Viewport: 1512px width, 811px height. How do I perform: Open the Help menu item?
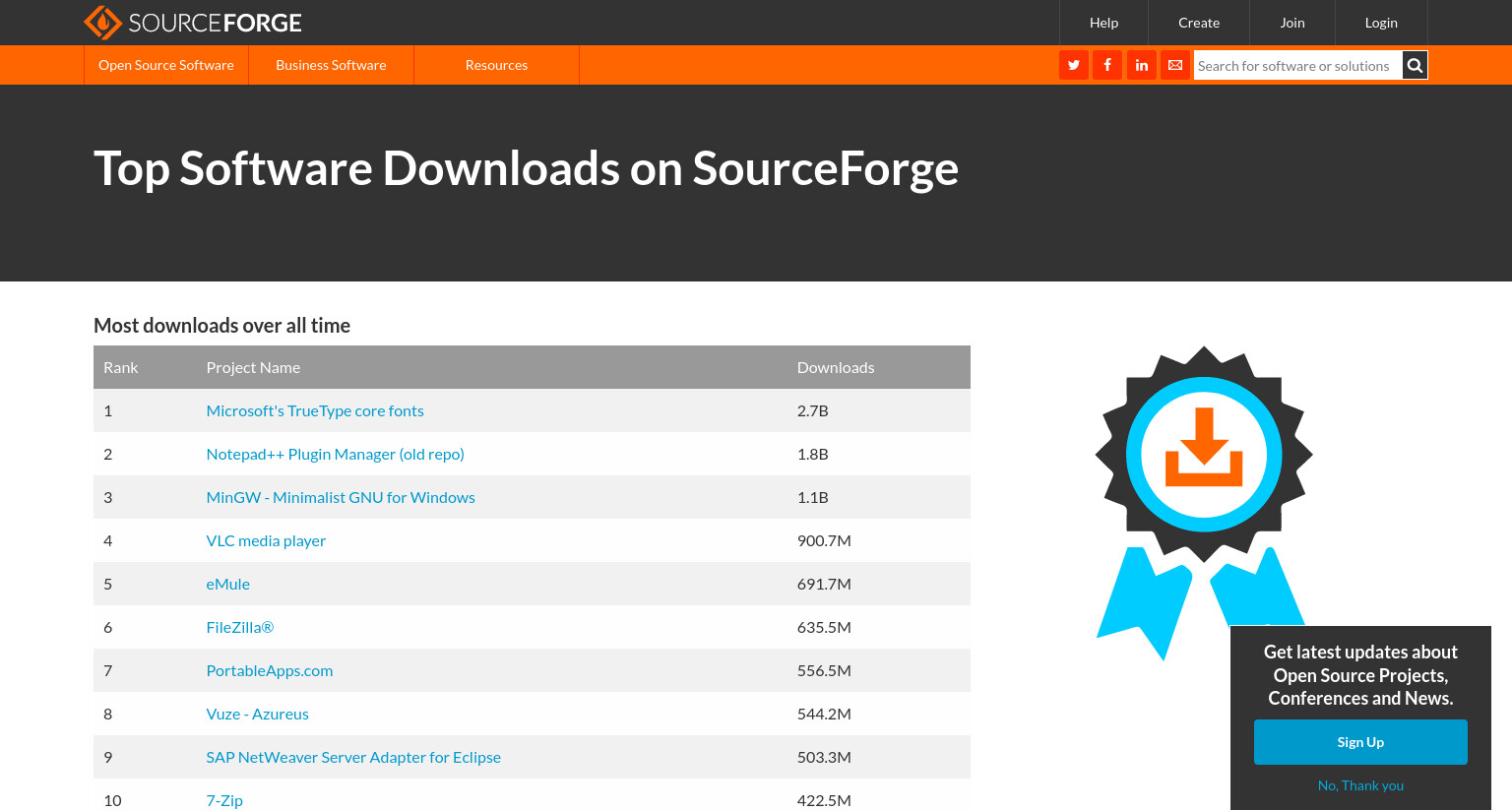pyautogui.click(x=1103, y=23)
